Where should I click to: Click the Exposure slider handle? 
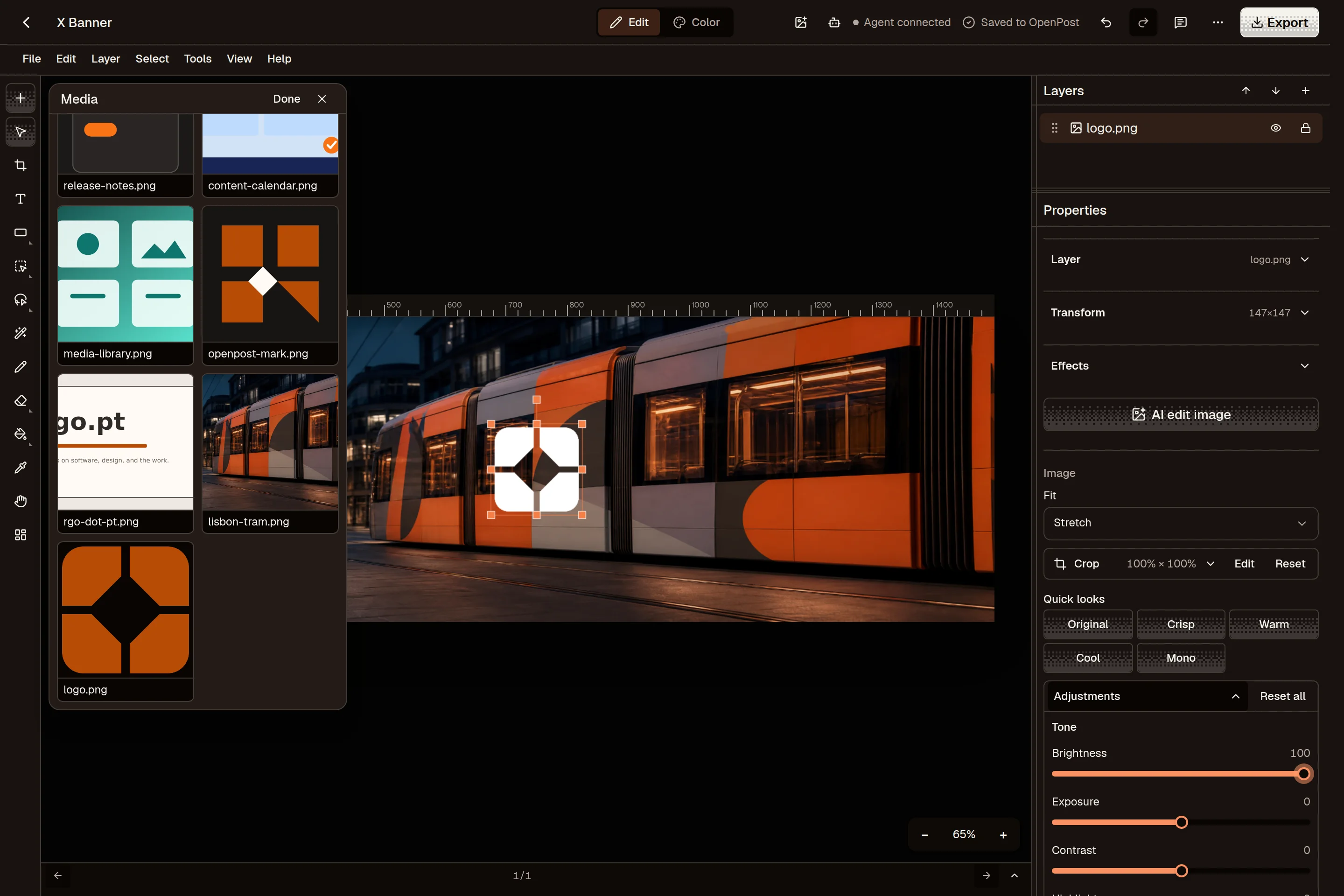pyautogui.click(x=1181, y=822)
